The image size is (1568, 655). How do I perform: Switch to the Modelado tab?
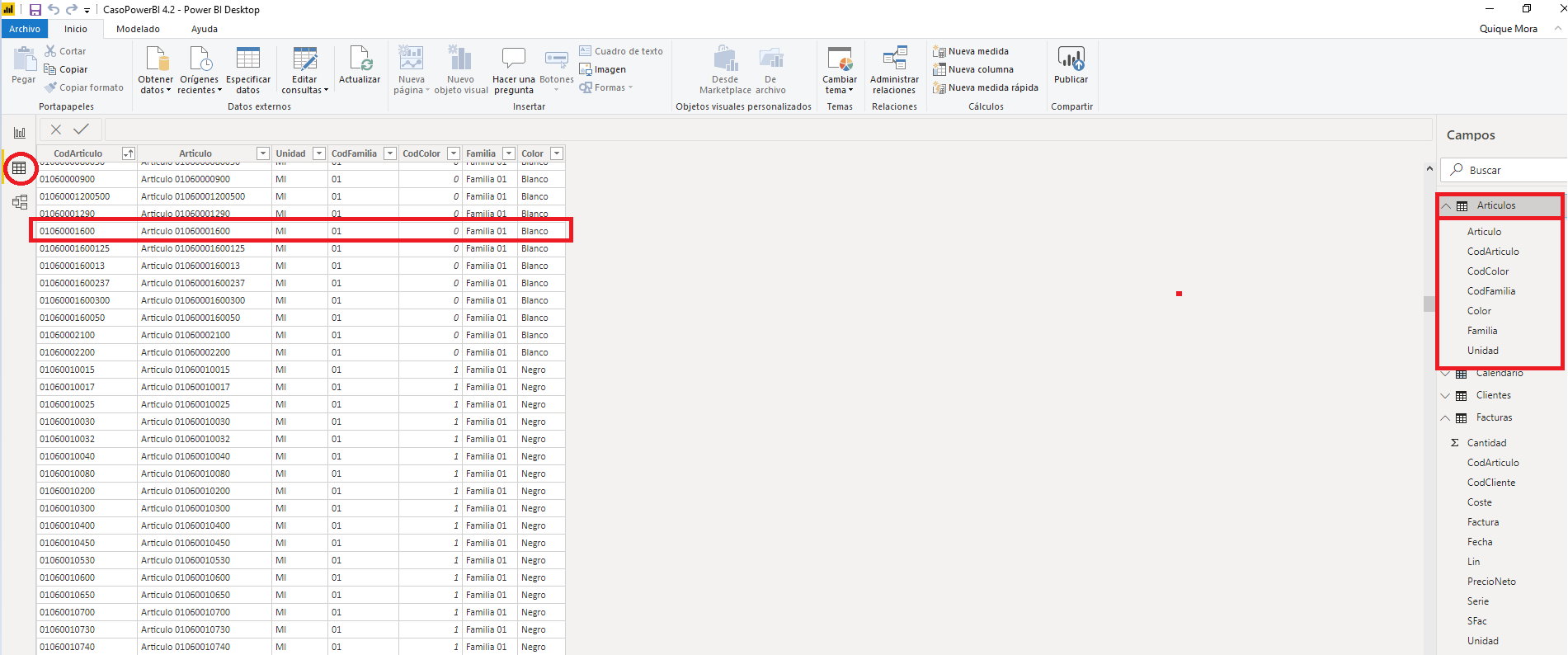pyautogui.click(x=138, y=29)
